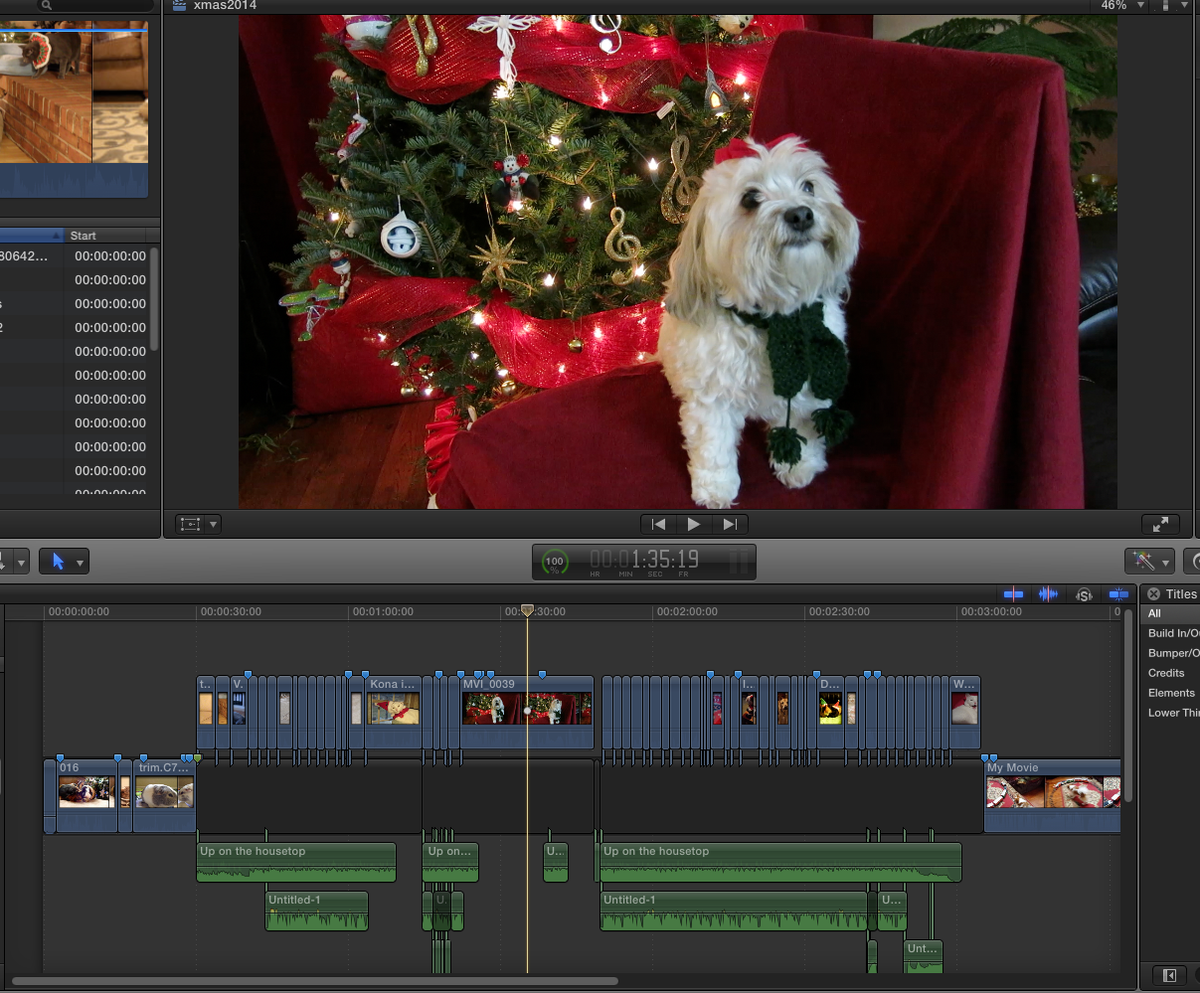1200x993 pixels.
Task: Click the green marker near the trim.C7 clip
Action: tap(197, 758)
